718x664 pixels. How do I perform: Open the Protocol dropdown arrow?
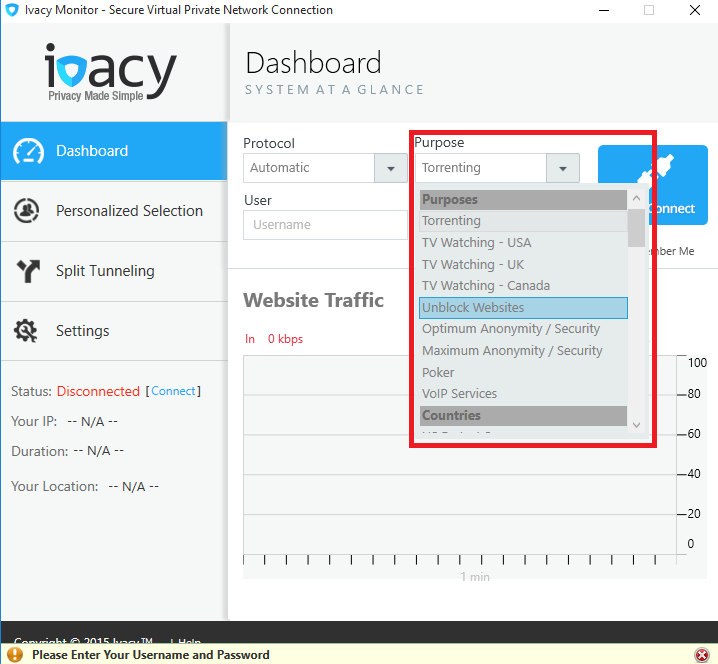point(390,168)
